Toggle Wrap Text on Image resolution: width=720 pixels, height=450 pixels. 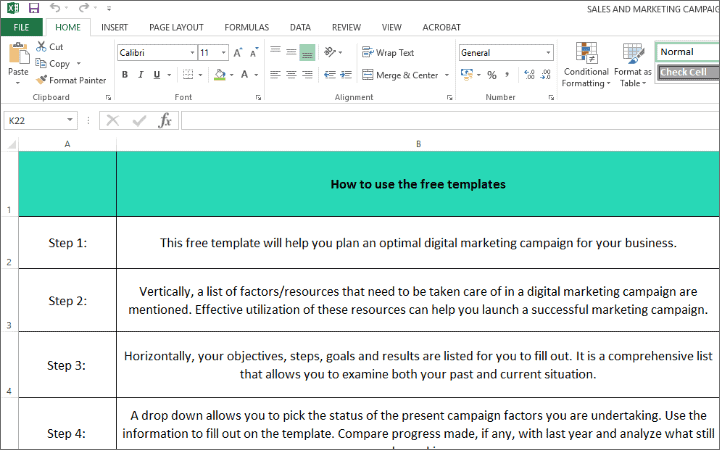click(x=388, y=52)
